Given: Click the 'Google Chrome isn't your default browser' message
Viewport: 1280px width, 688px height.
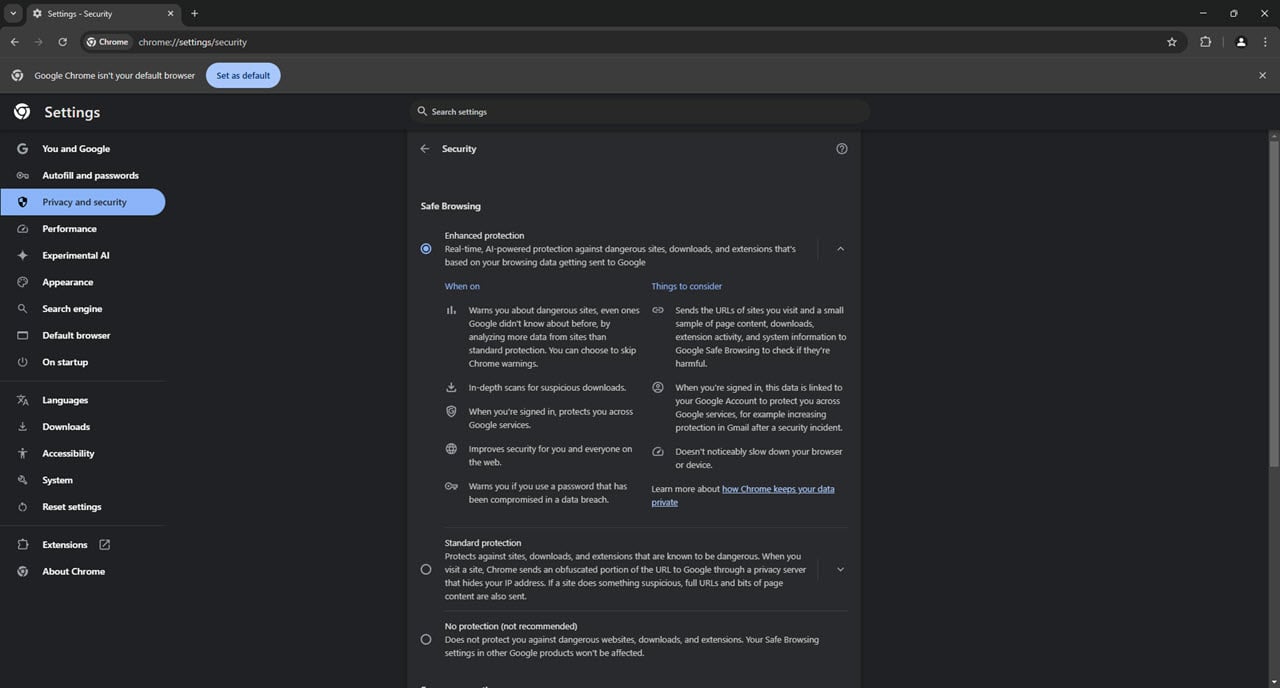Looking at the screenshot, I should [115, 76].
